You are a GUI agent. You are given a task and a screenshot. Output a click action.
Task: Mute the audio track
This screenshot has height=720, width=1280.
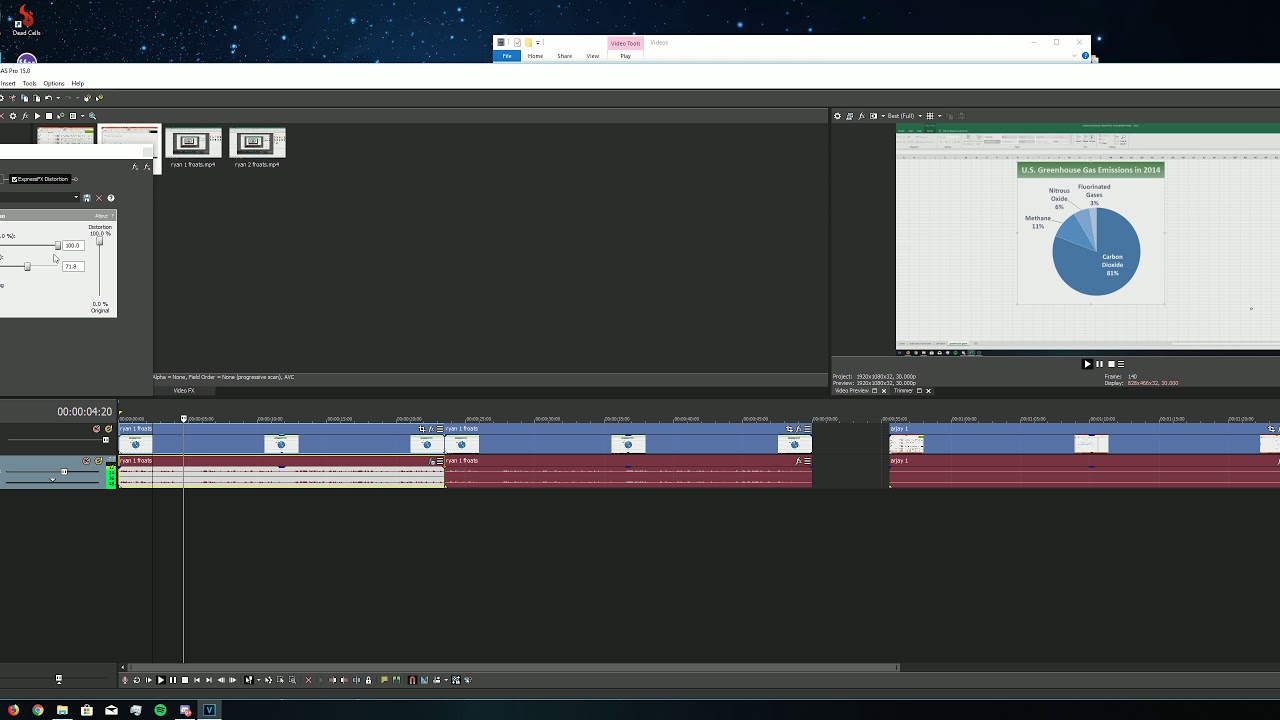86,461
